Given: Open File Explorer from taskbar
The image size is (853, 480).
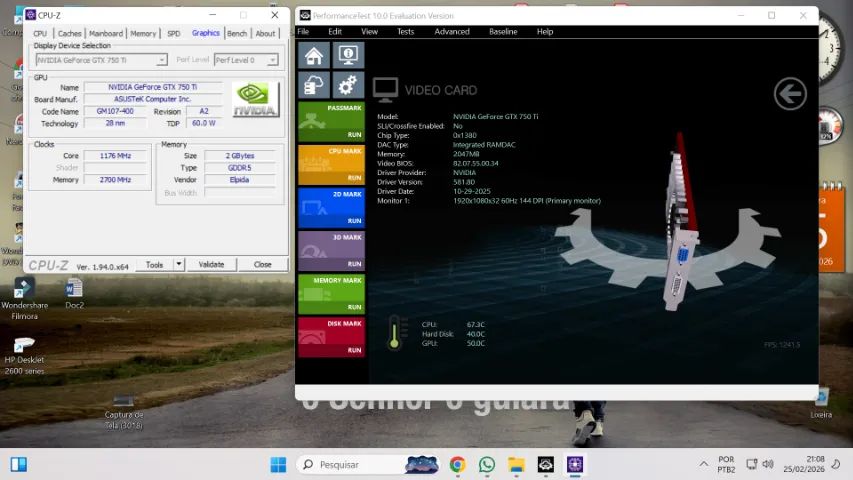Looking at the screenshot, I should point(516,465).
